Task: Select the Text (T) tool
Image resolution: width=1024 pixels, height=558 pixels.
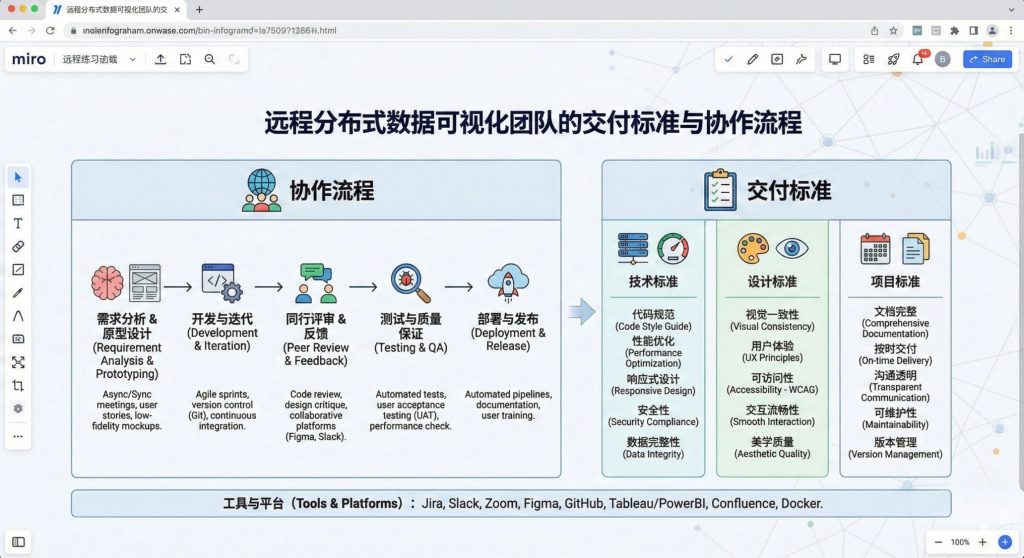Action: pyautogui.click(x=18, y=223)
